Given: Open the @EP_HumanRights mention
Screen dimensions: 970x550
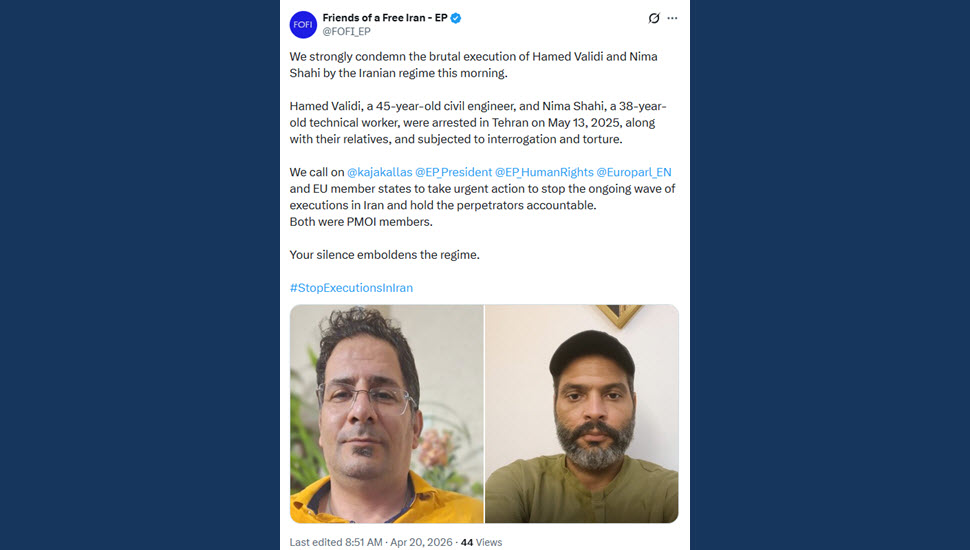Looking at the screenshot, I should [544, 172].
